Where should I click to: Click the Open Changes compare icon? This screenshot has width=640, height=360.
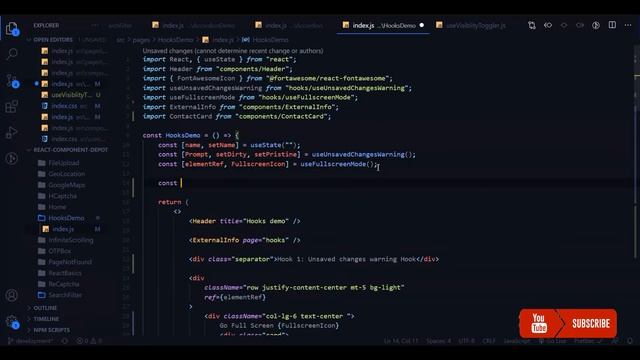point(531,25)
